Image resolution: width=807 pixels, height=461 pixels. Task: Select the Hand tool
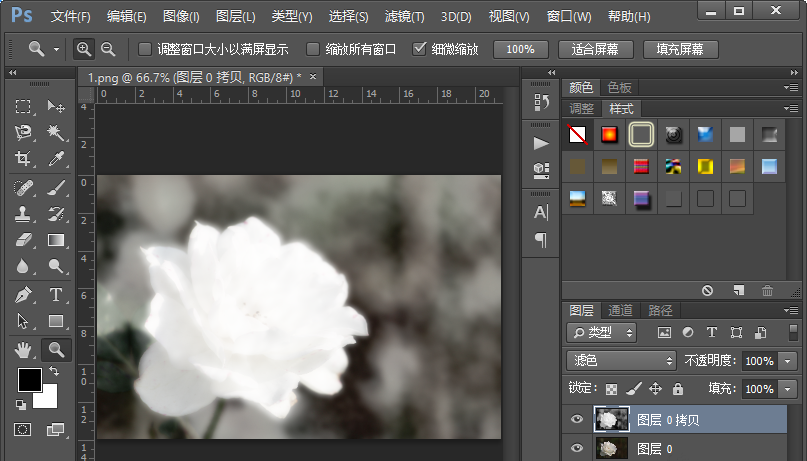23,349
